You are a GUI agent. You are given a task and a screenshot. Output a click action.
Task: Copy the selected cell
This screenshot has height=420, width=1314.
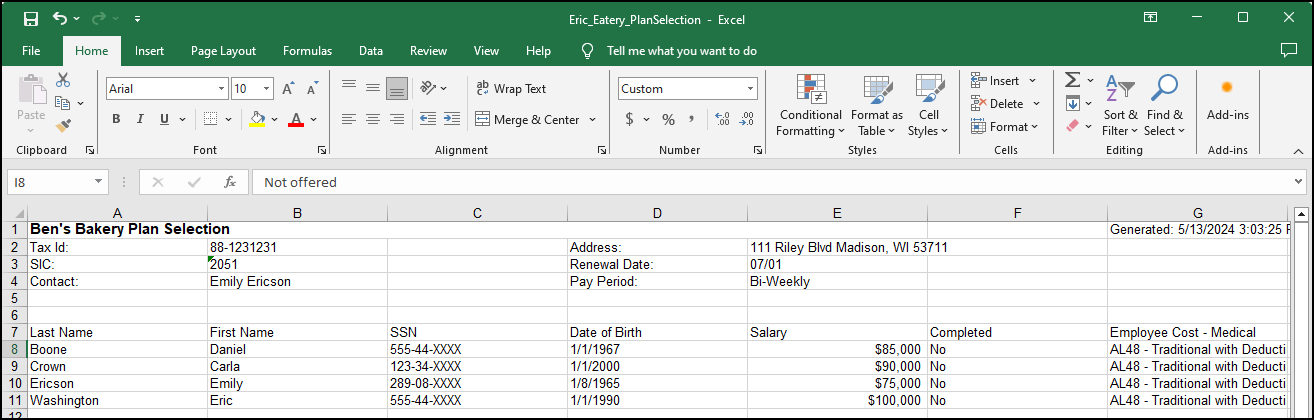click(63, 103)
